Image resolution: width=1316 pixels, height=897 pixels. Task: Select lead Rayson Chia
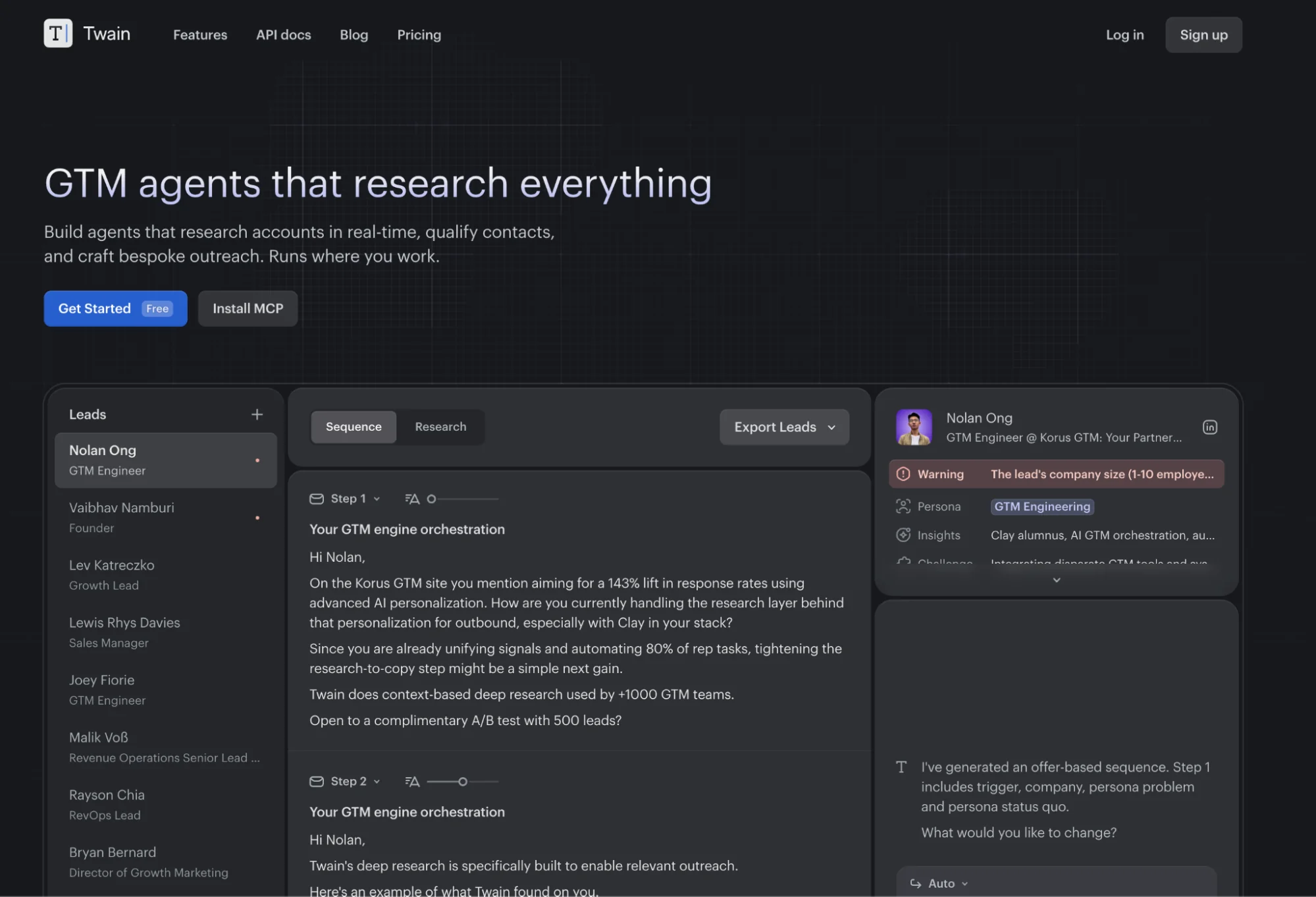166,804
